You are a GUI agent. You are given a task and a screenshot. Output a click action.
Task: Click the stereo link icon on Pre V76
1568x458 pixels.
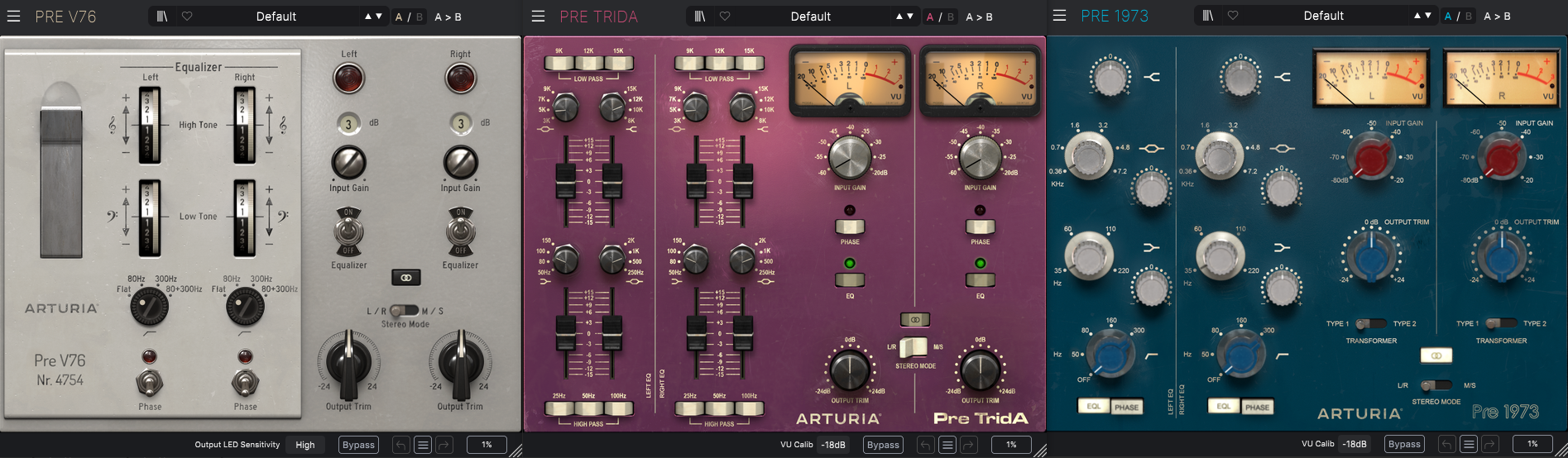(x=405, y=278)
